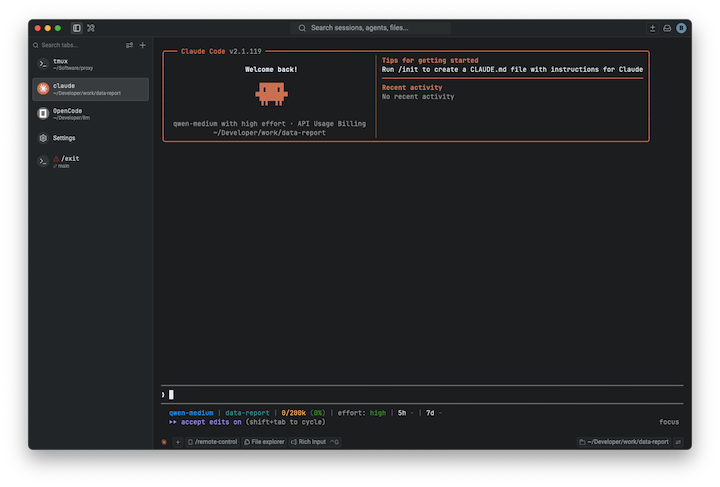Click the icon right of the sidebar toggle

pyautogui.click(x=91, y=28)
